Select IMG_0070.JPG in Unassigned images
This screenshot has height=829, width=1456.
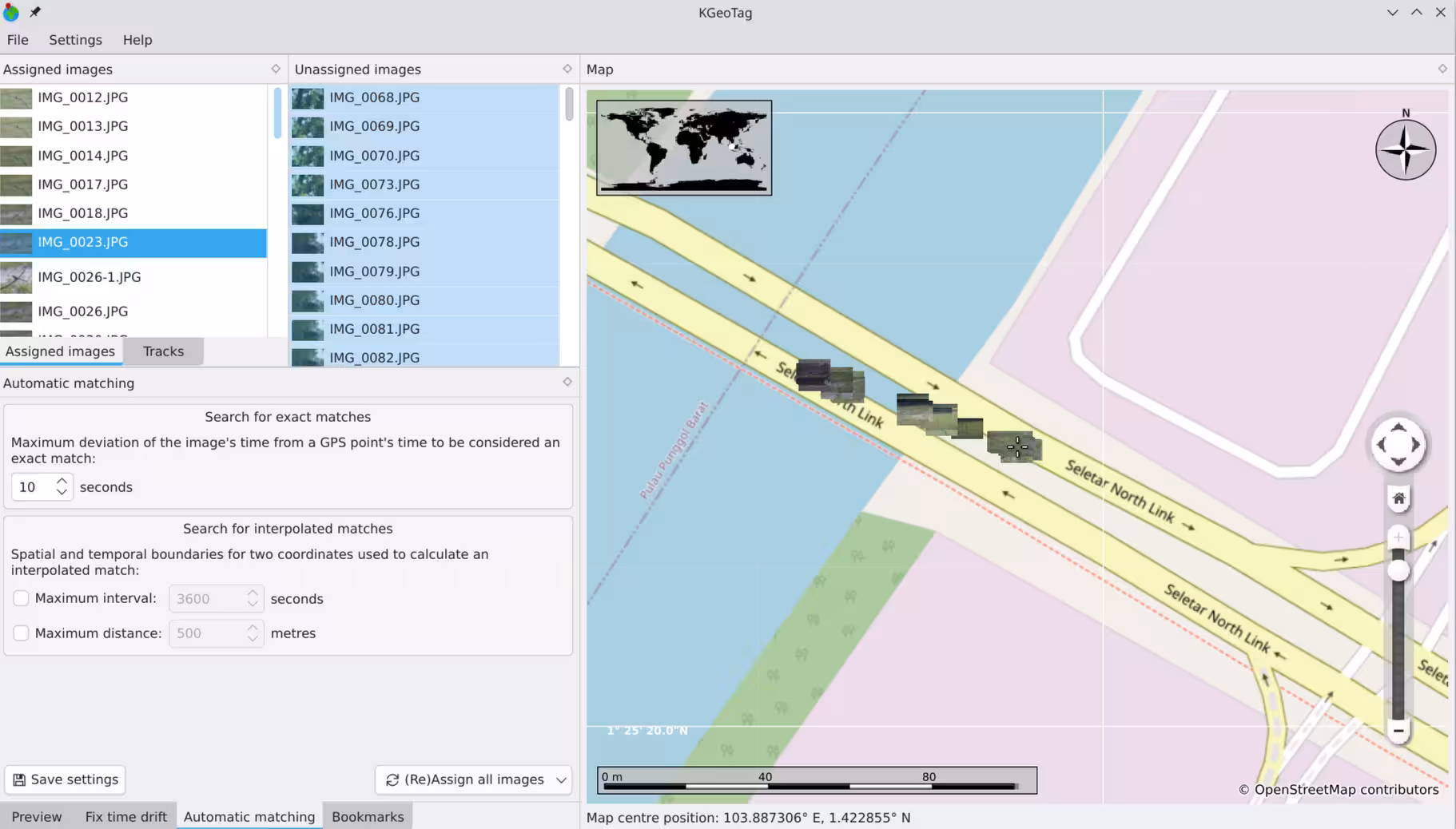pos(424,156)
